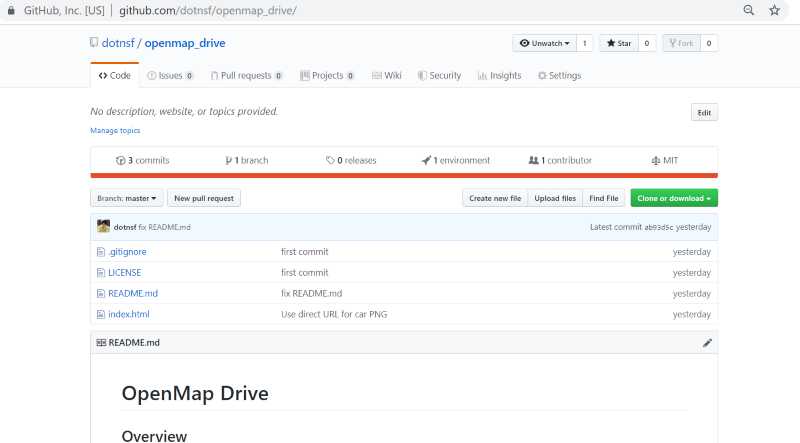Bookmark page with the star icon
The image size is (800, 443).
(x=774, y=10)
